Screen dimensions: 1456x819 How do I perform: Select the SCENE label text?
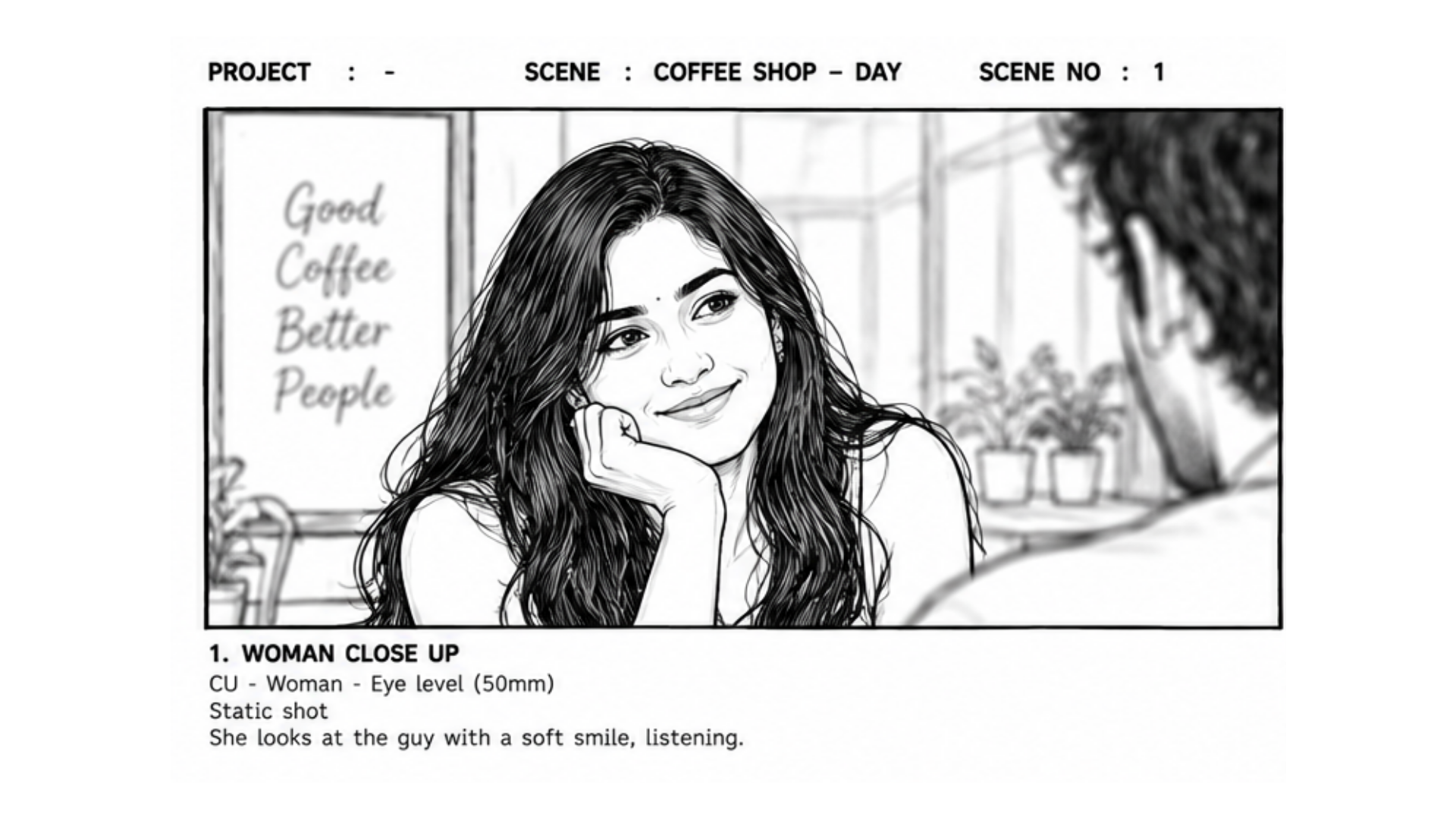click(562, 72)
